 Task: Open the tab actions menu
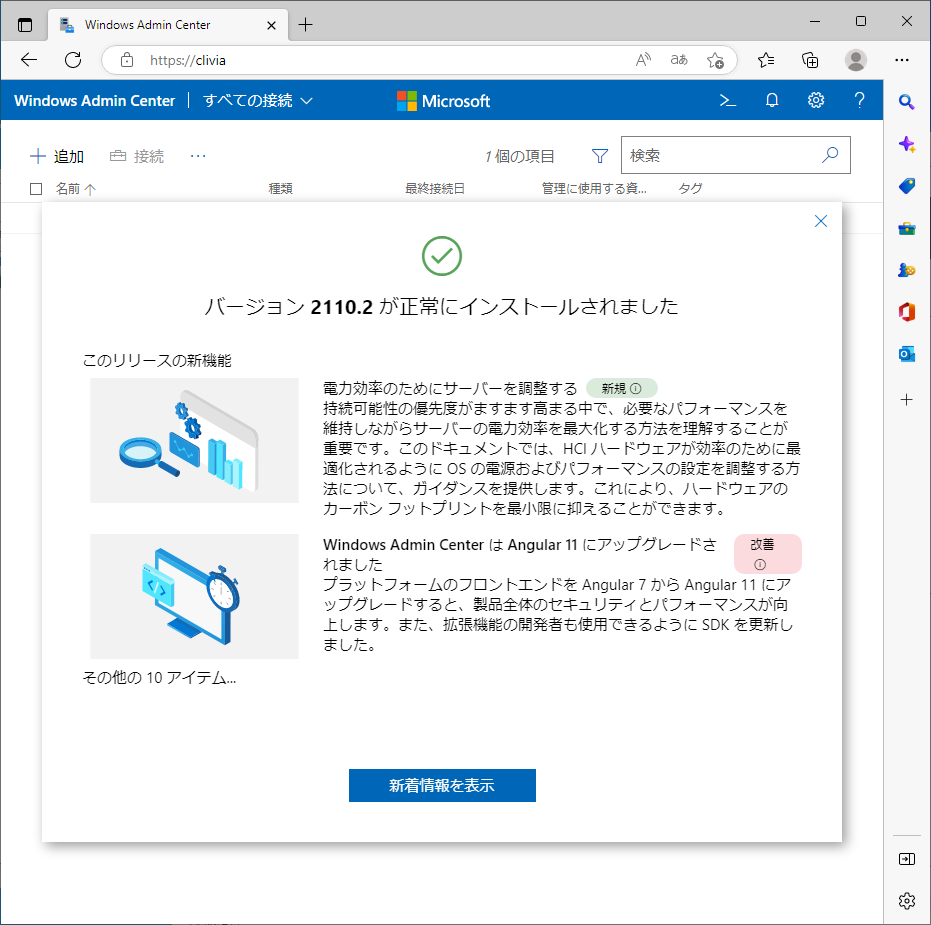click(x=25, y=25)
